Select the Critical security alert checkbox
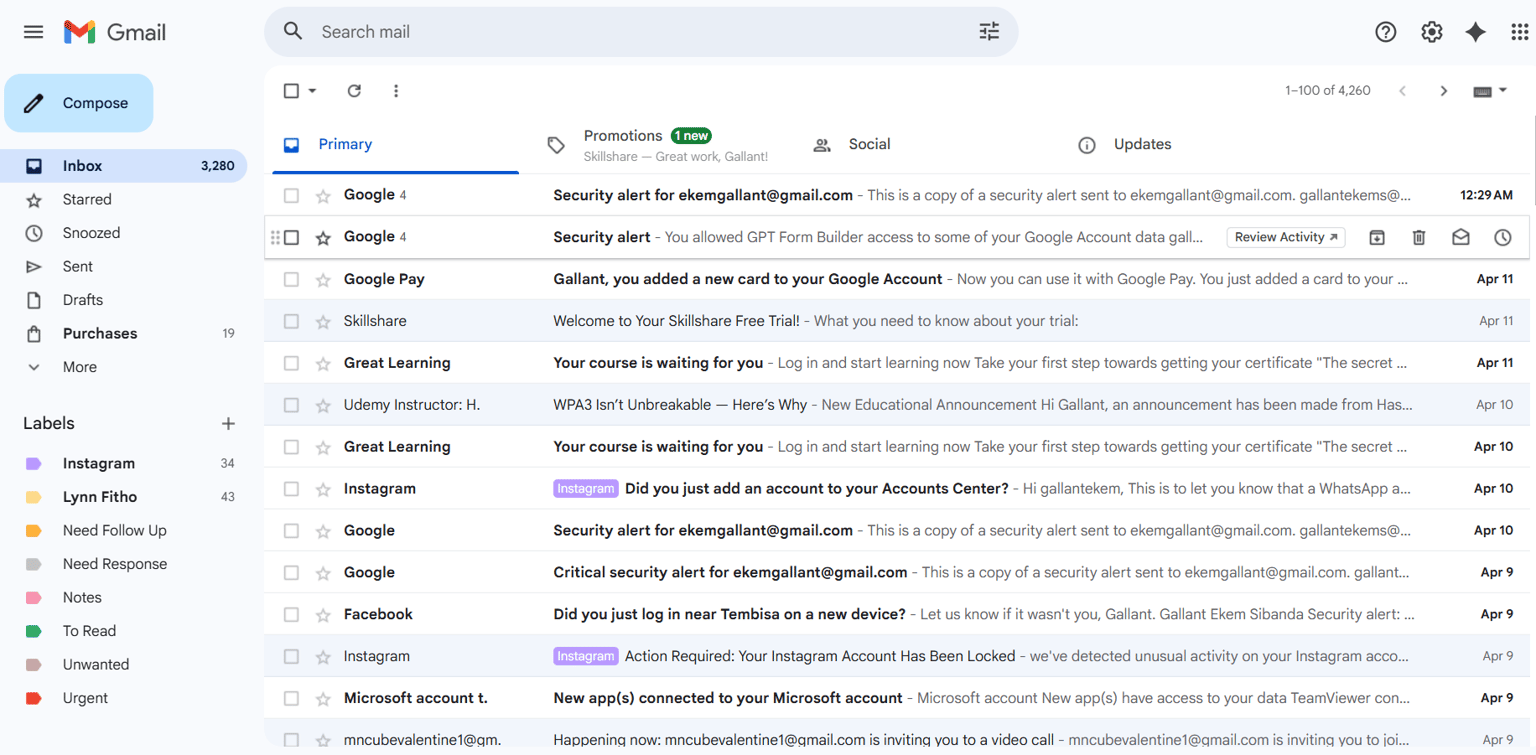Viewport: 1536px width, 755px height. (291, 573)
